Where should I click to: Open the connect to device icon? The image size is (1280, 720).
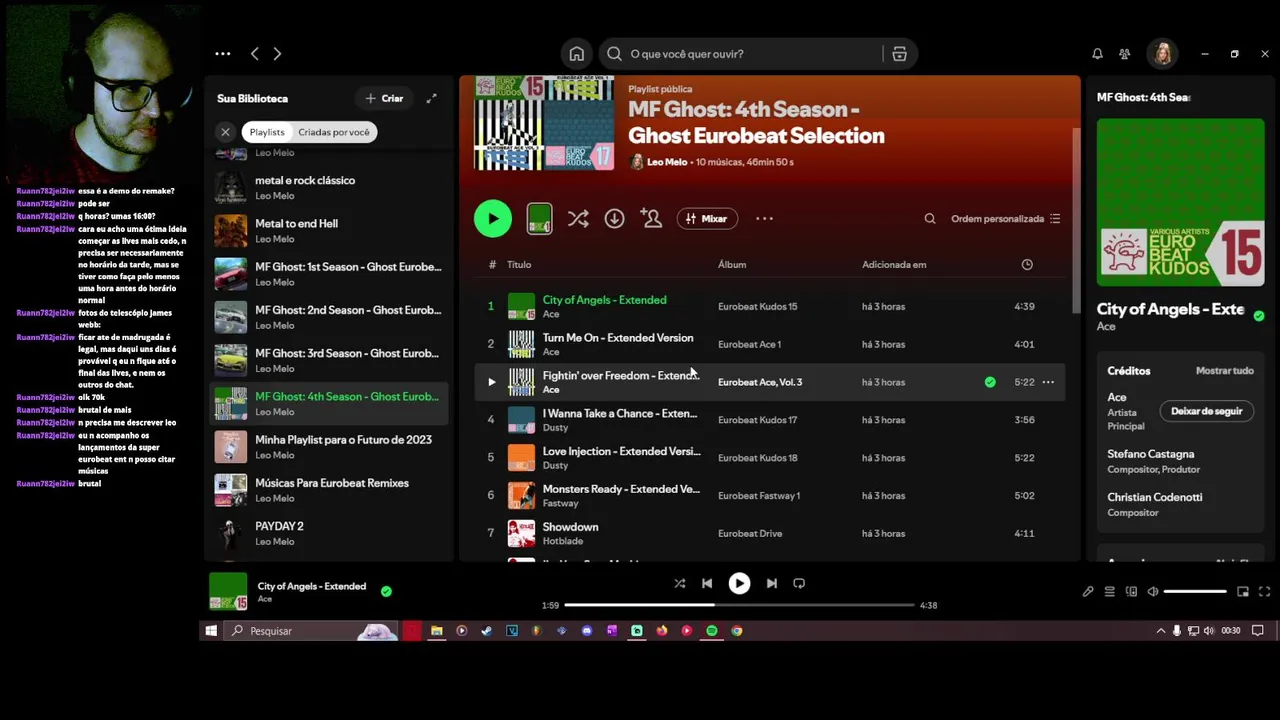(1131, 592)
